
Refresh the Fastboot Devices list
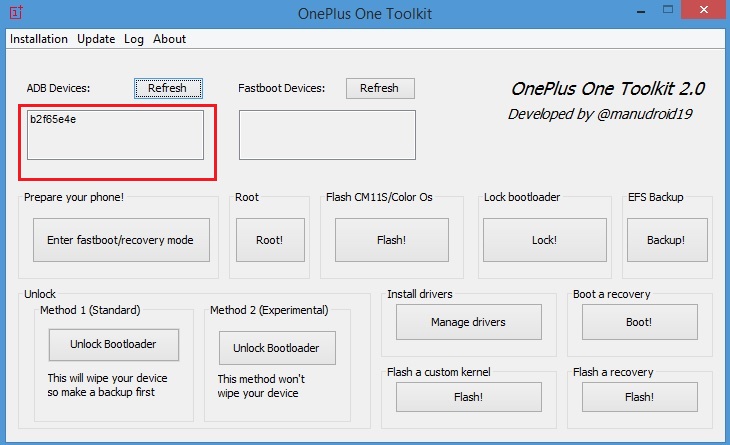[379, 88]
